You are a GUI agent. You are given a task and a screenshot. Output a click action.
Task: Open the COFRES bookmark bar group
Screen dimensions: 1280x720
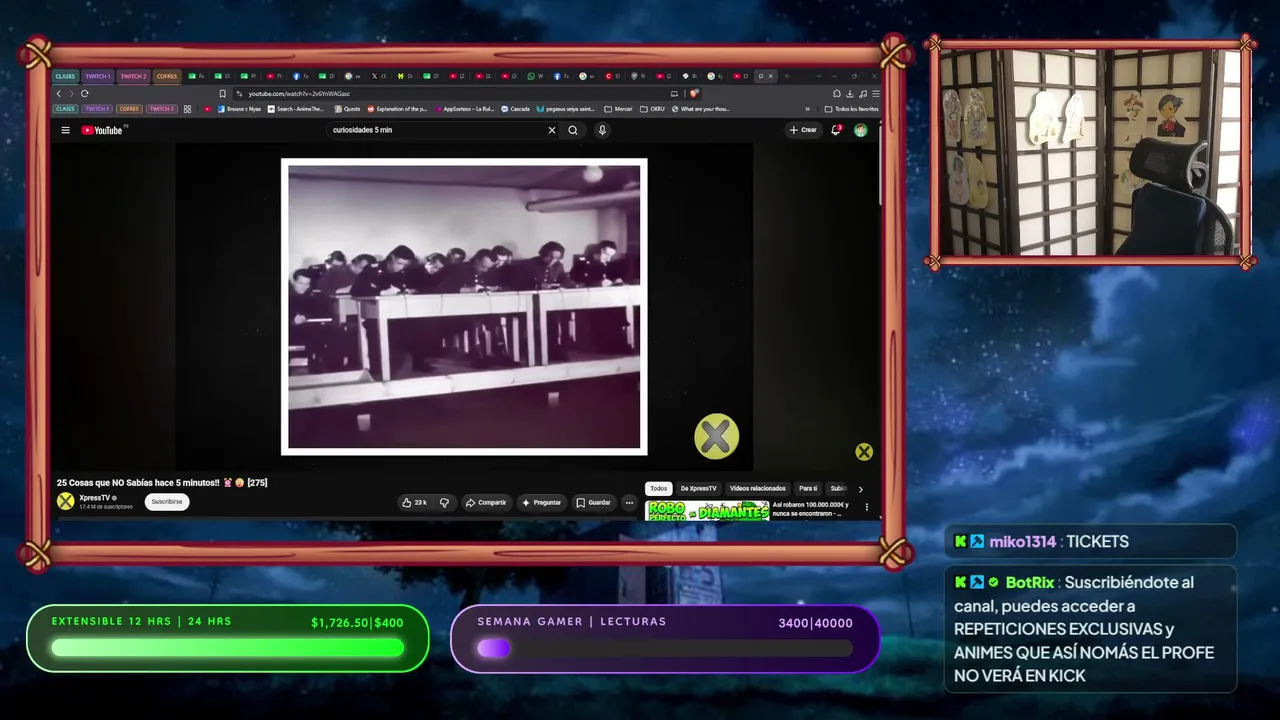click(129, 109)
